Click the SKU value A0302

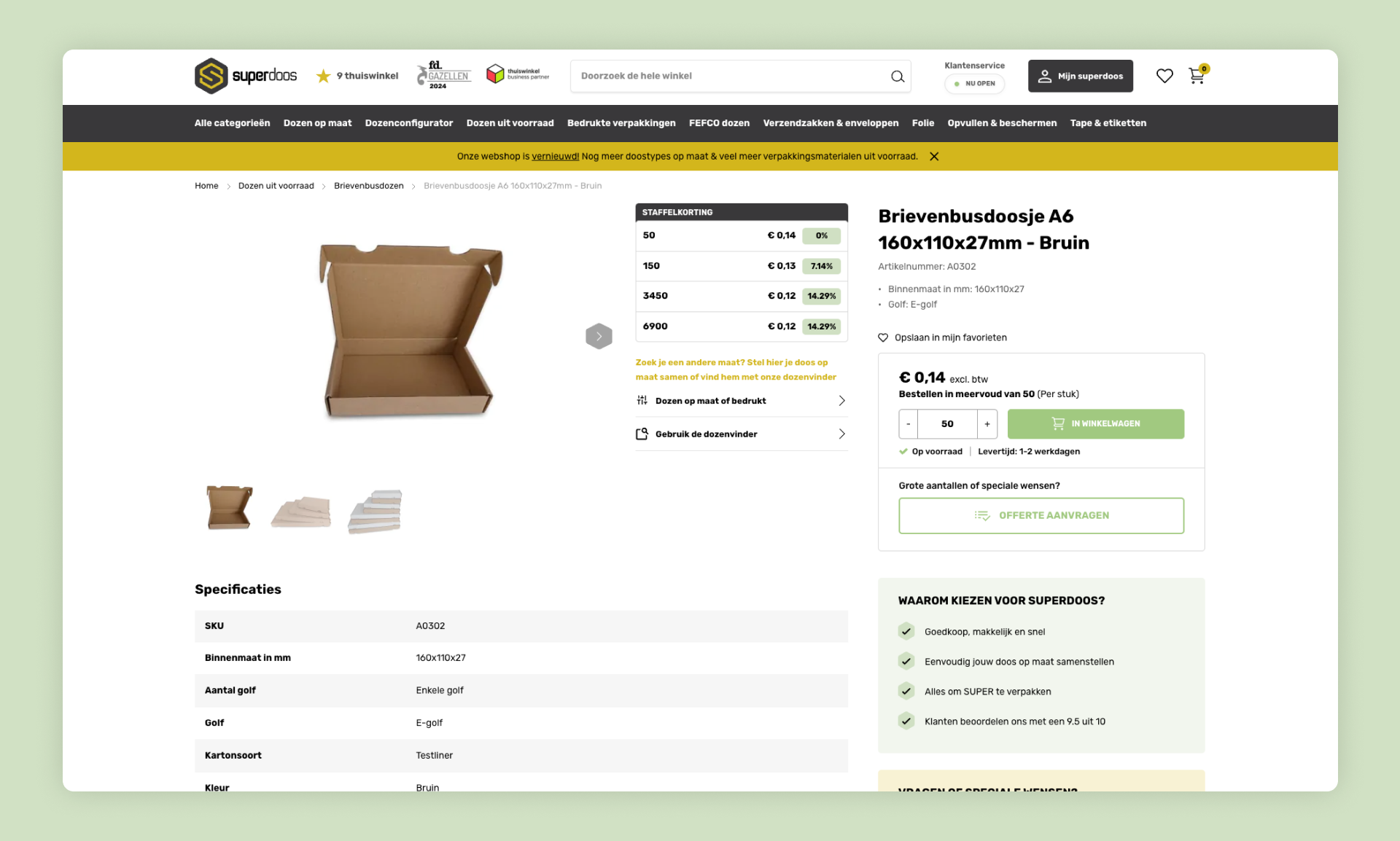tap(430, 626)
